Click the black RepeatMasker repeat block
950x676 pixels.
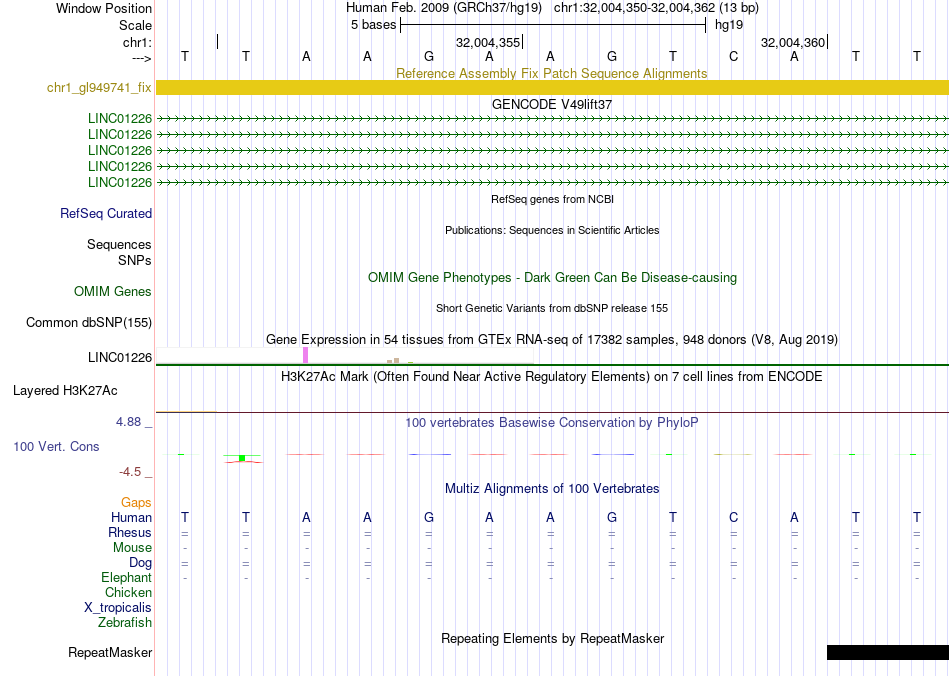pos(888,652)
